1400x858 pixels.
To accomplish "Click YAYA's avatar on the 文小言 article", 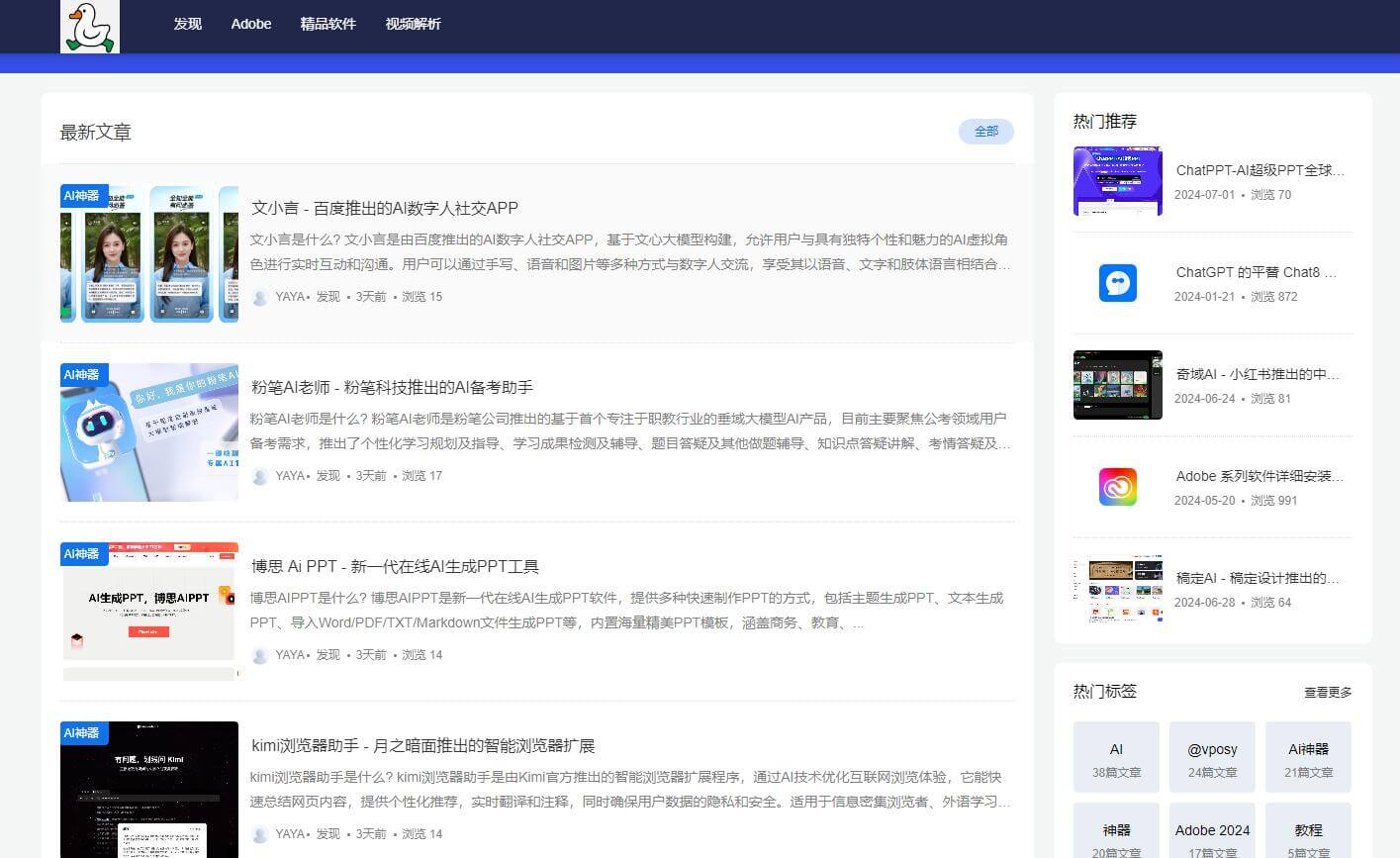I will coord(260,296).
